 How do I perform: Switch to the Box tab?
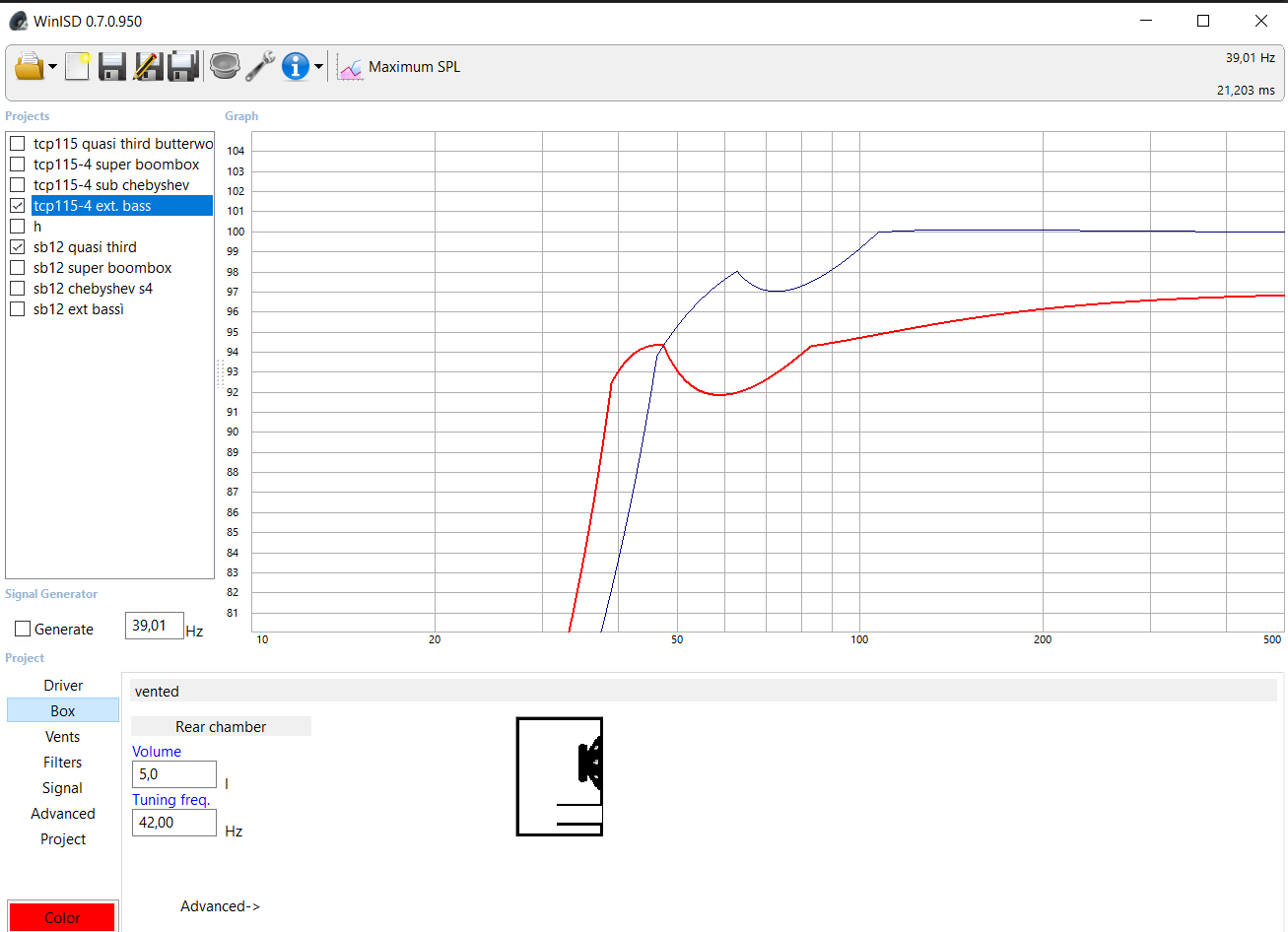(63, 711)
